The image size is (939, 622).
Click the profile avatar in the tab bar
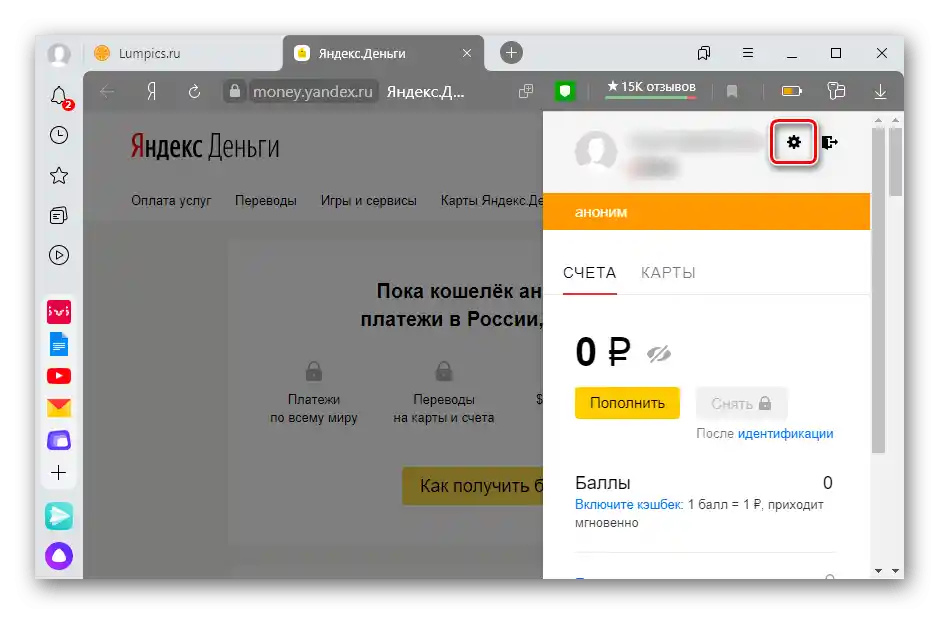pos(59,54)
